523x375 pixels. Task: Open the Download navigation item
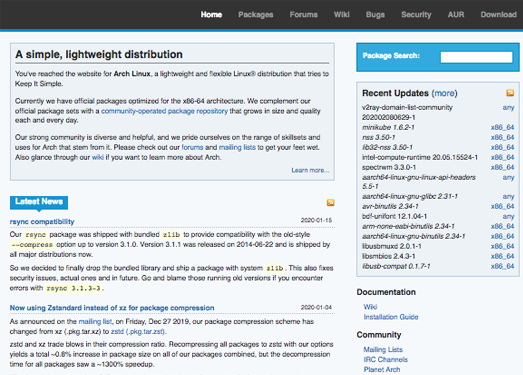(x=499, y=15)
